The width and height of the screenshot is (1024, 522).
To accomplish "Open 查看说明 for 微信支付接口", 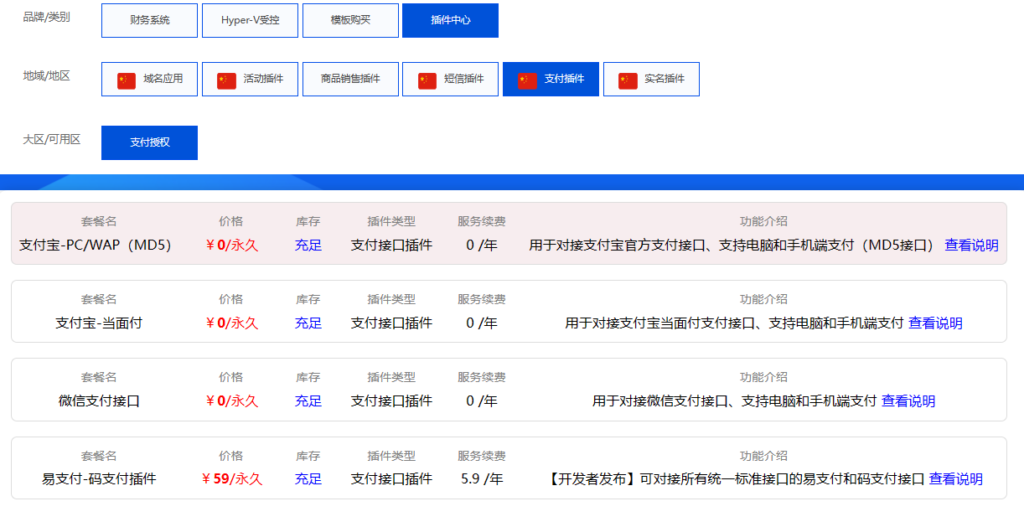I will (908, 400).
